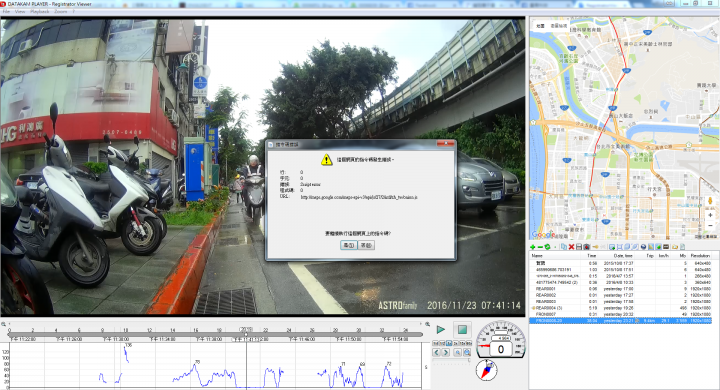Select the REAR0001 file row
This screenshot has width=720, height=390.
pyautogui.click(x=620, y=289)
